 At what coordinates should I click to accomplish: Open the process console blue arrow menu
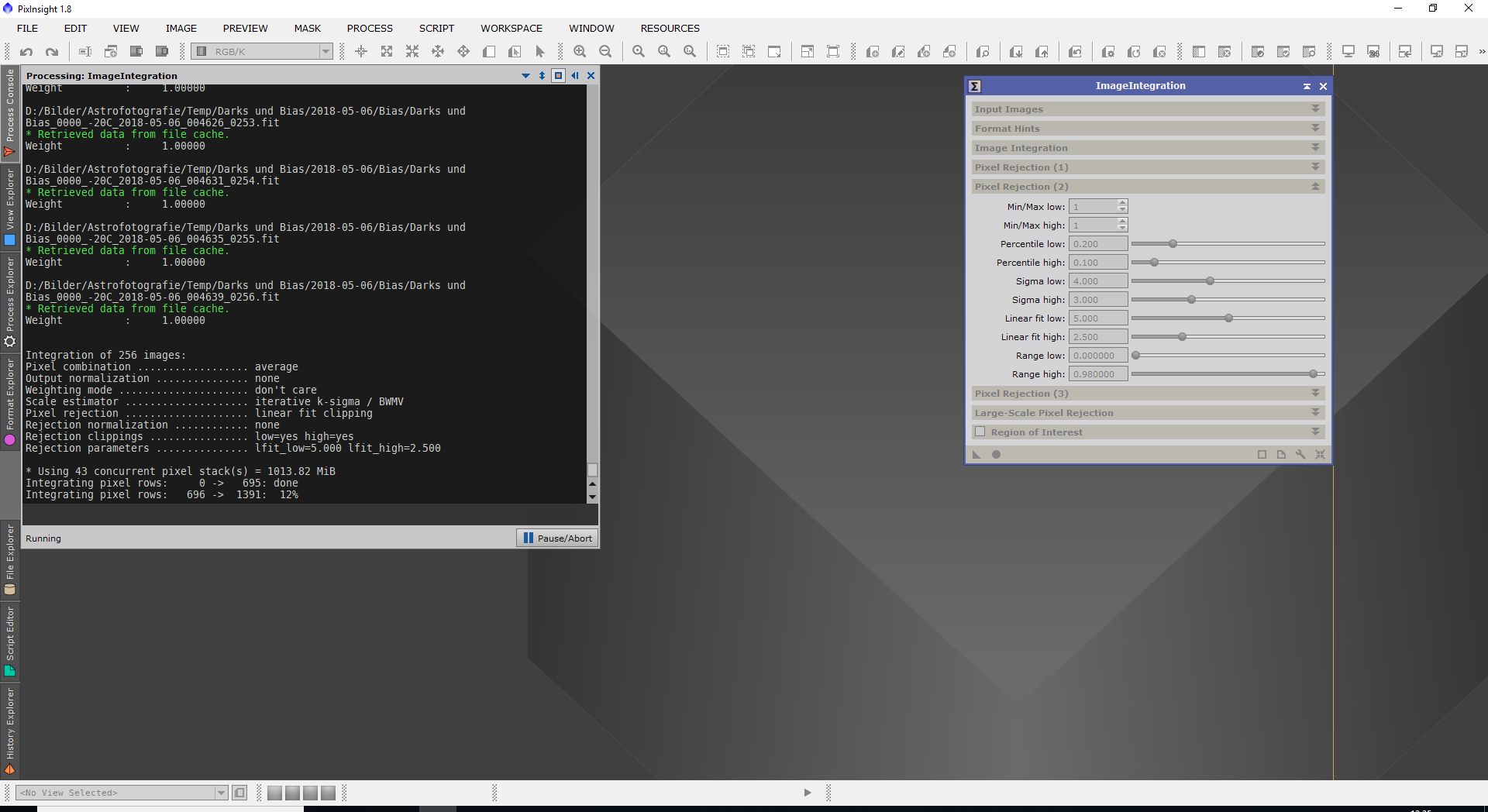point(525,75)
